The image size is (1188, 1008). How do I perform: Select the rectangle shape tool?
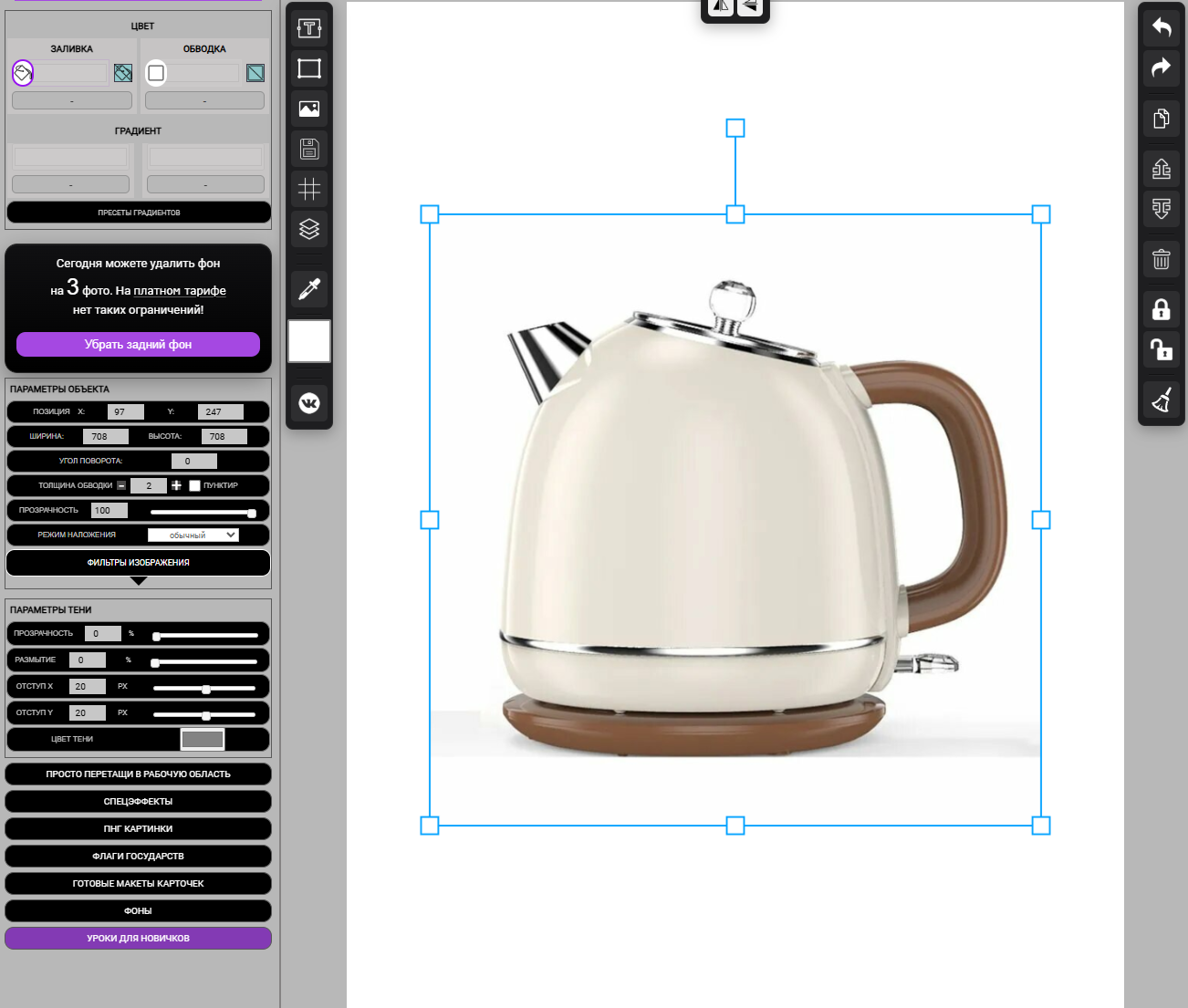[x=309, y=68]
